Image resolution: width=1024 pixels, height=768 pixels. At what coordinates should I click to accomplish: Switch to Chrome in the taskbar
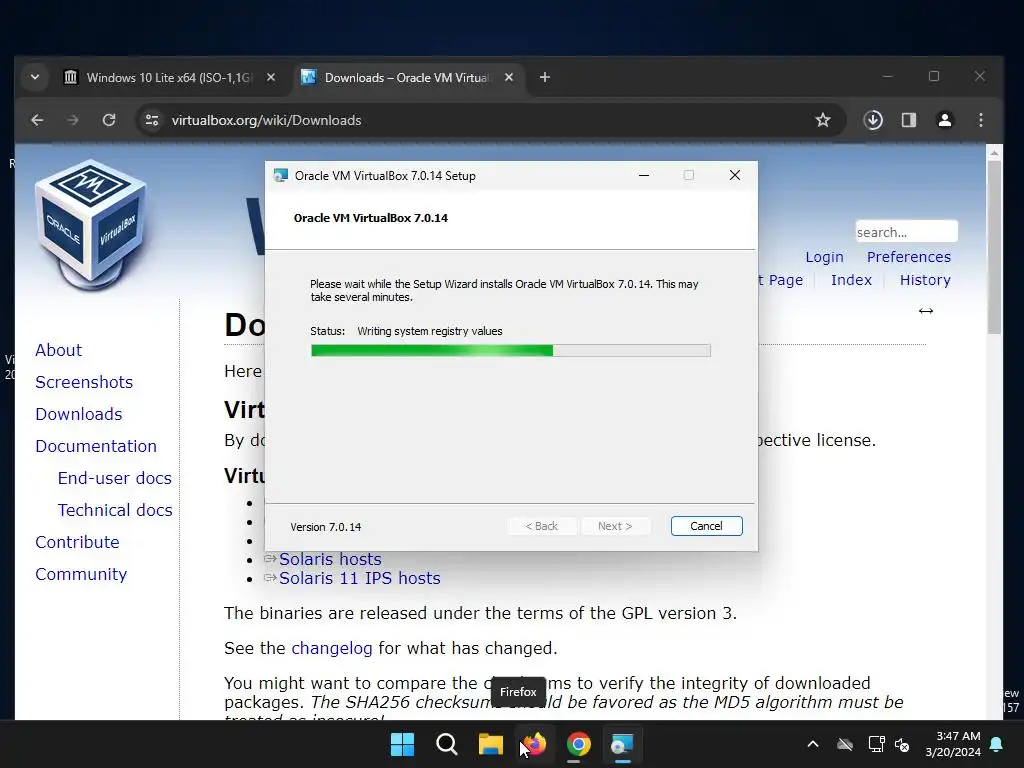(579, 744)
